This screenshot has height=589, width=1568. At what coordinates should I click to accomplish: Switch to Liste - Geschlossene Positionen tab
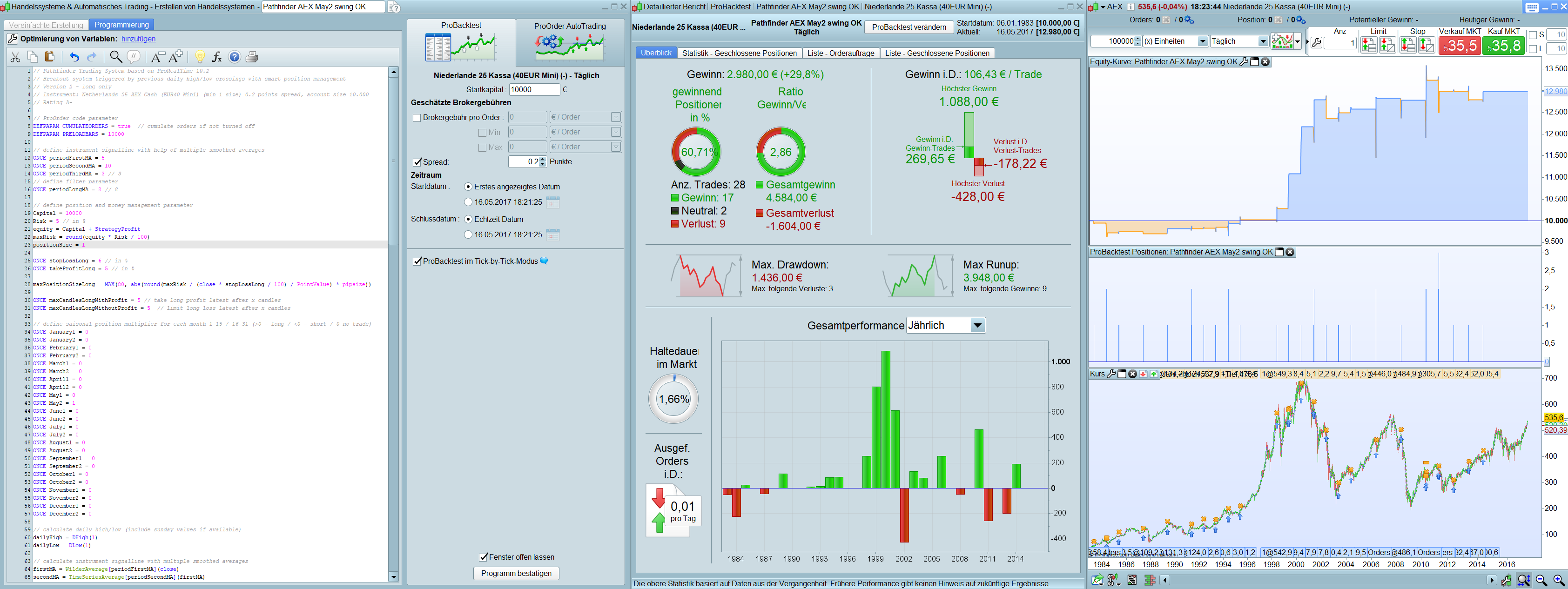click(937, 54)
